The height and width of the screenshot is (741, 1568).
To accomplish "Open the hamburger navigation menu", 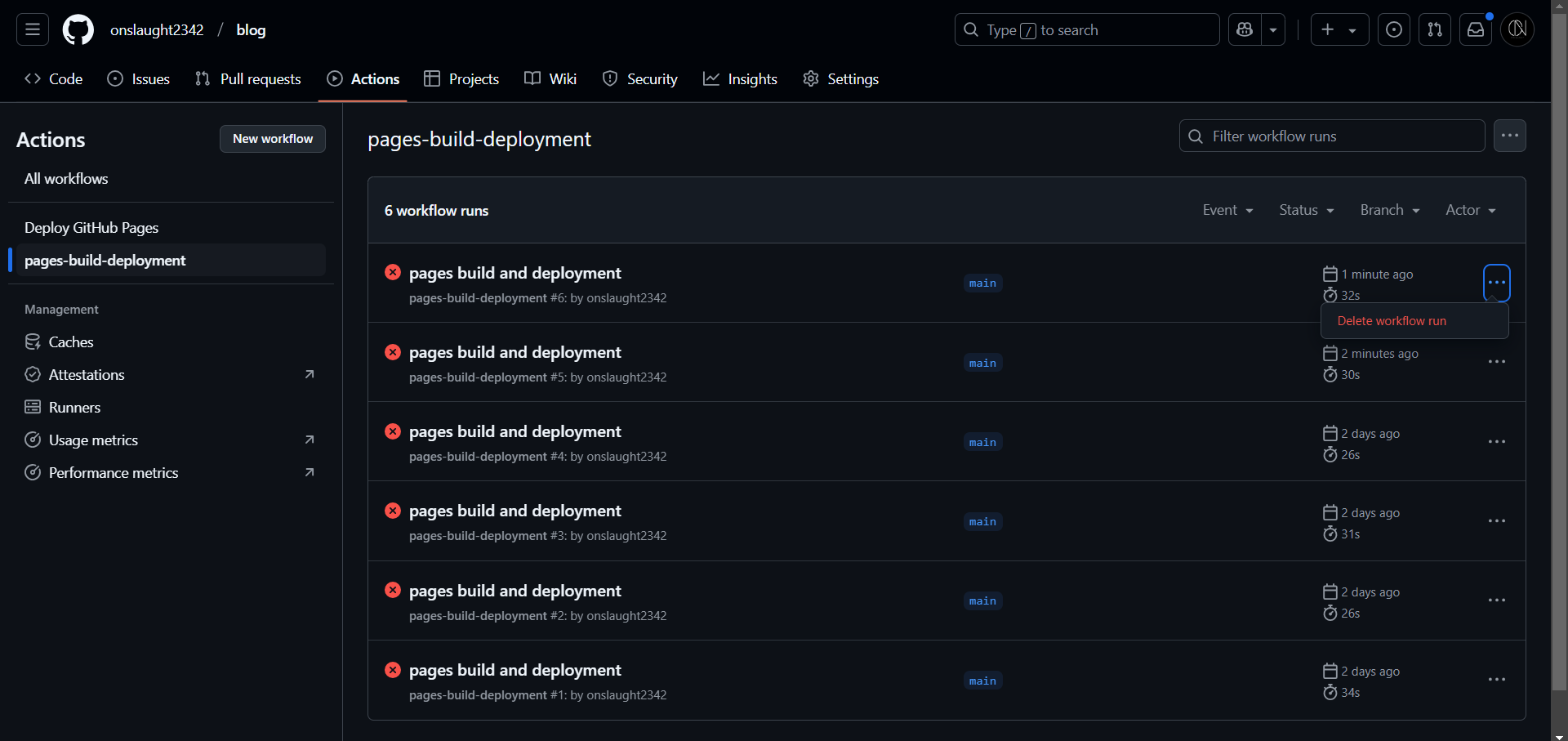I will point(33,29).
